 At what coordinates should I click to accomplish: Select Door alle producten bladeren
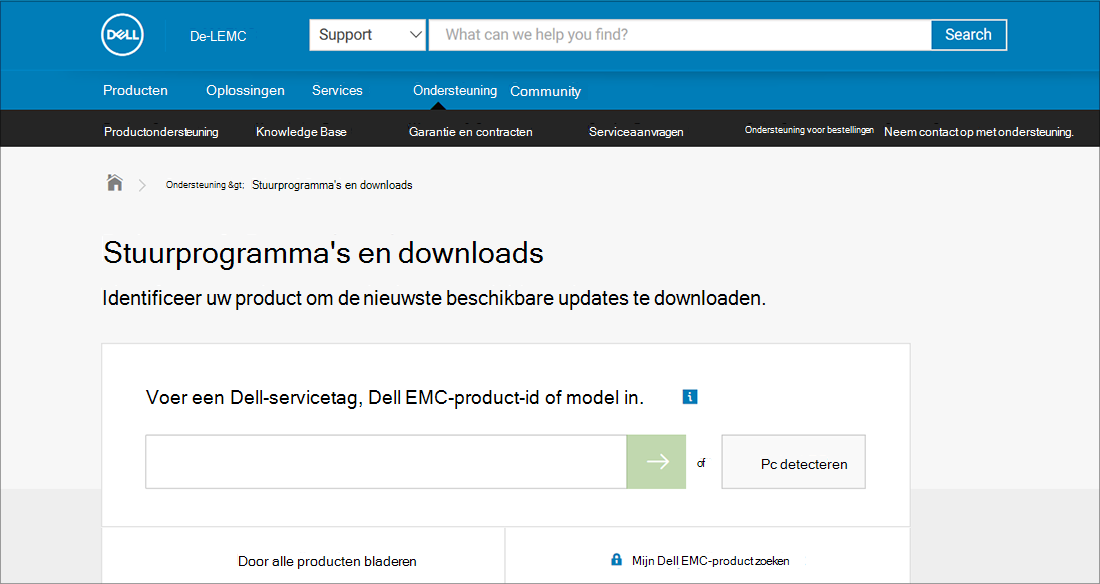(x=327, y=562)
